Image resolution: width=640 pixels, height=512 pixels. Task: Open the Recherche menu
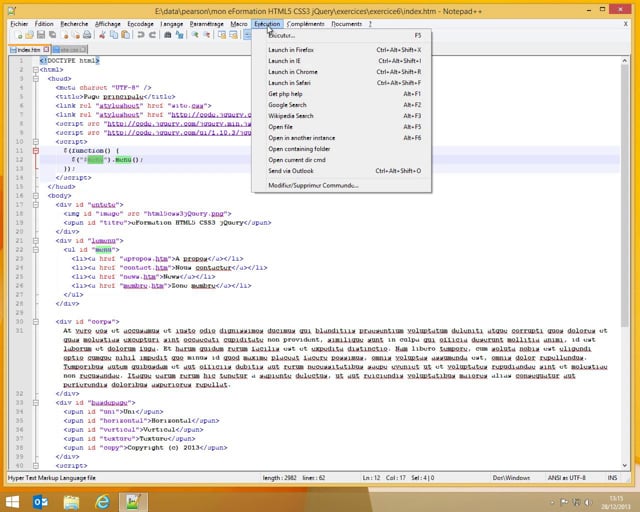pos(74,24)
